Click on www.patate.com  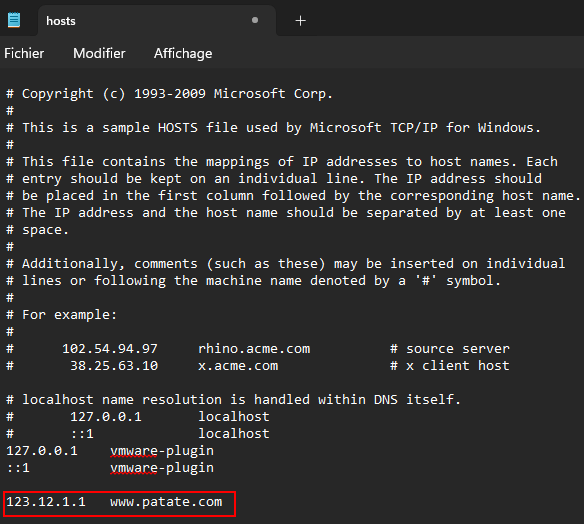click(x=166, y=502)
